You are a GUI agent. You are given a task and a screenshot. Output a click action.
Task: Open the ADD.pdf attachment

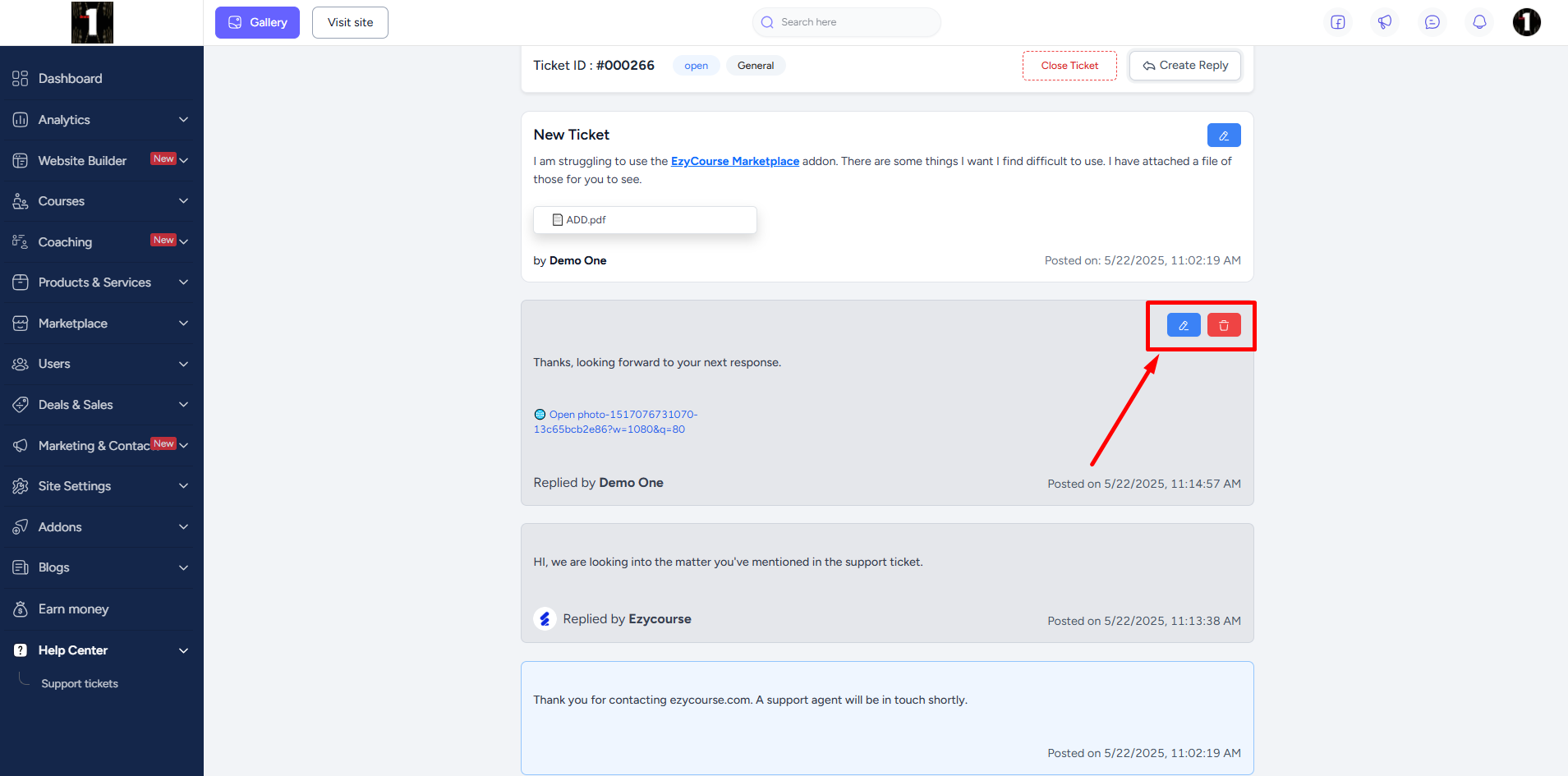point(645,220)
